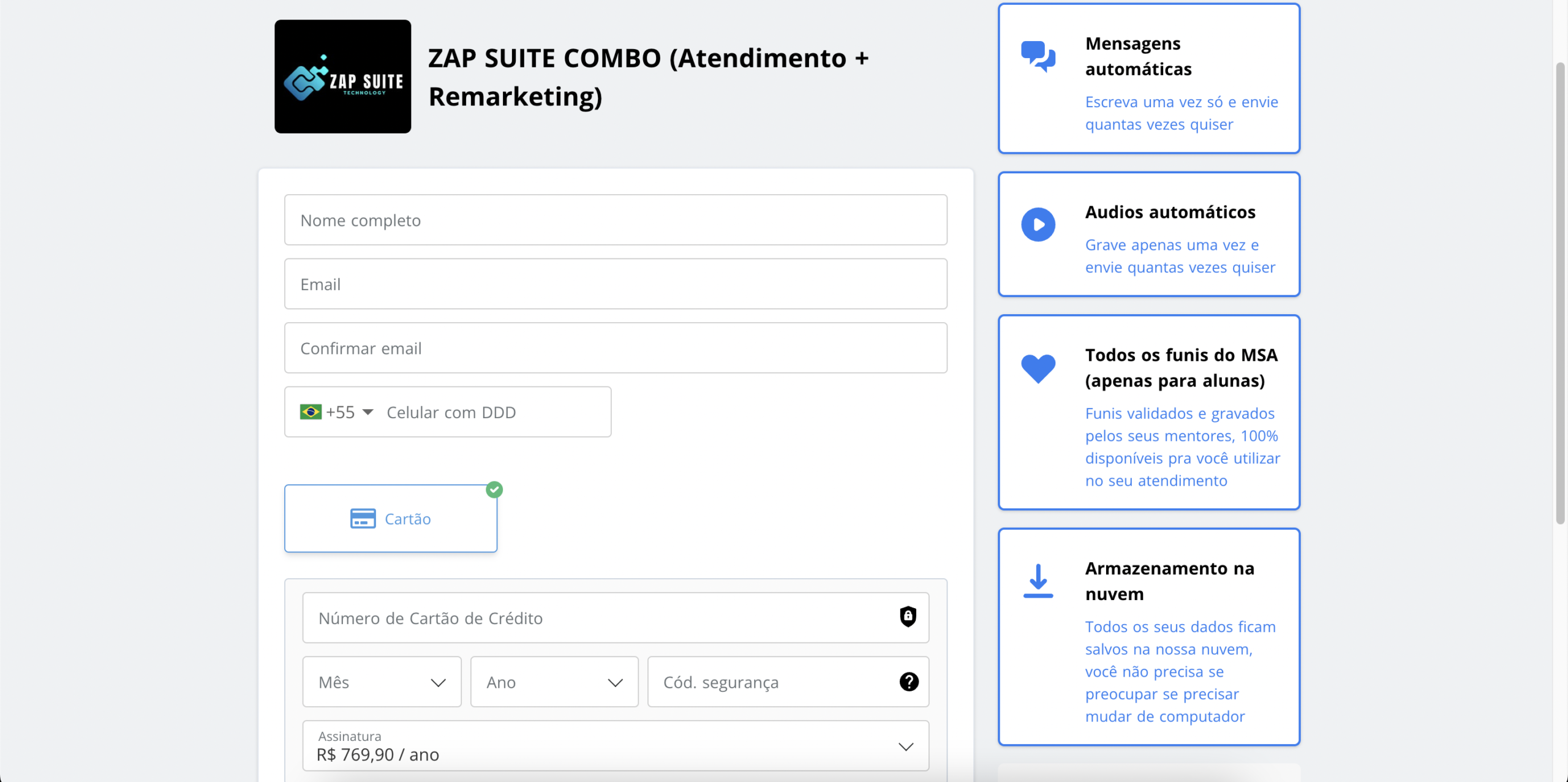Screen dimensions: 1568x782
Task: Click the security code help icon
Action: (x=909, y=682)
